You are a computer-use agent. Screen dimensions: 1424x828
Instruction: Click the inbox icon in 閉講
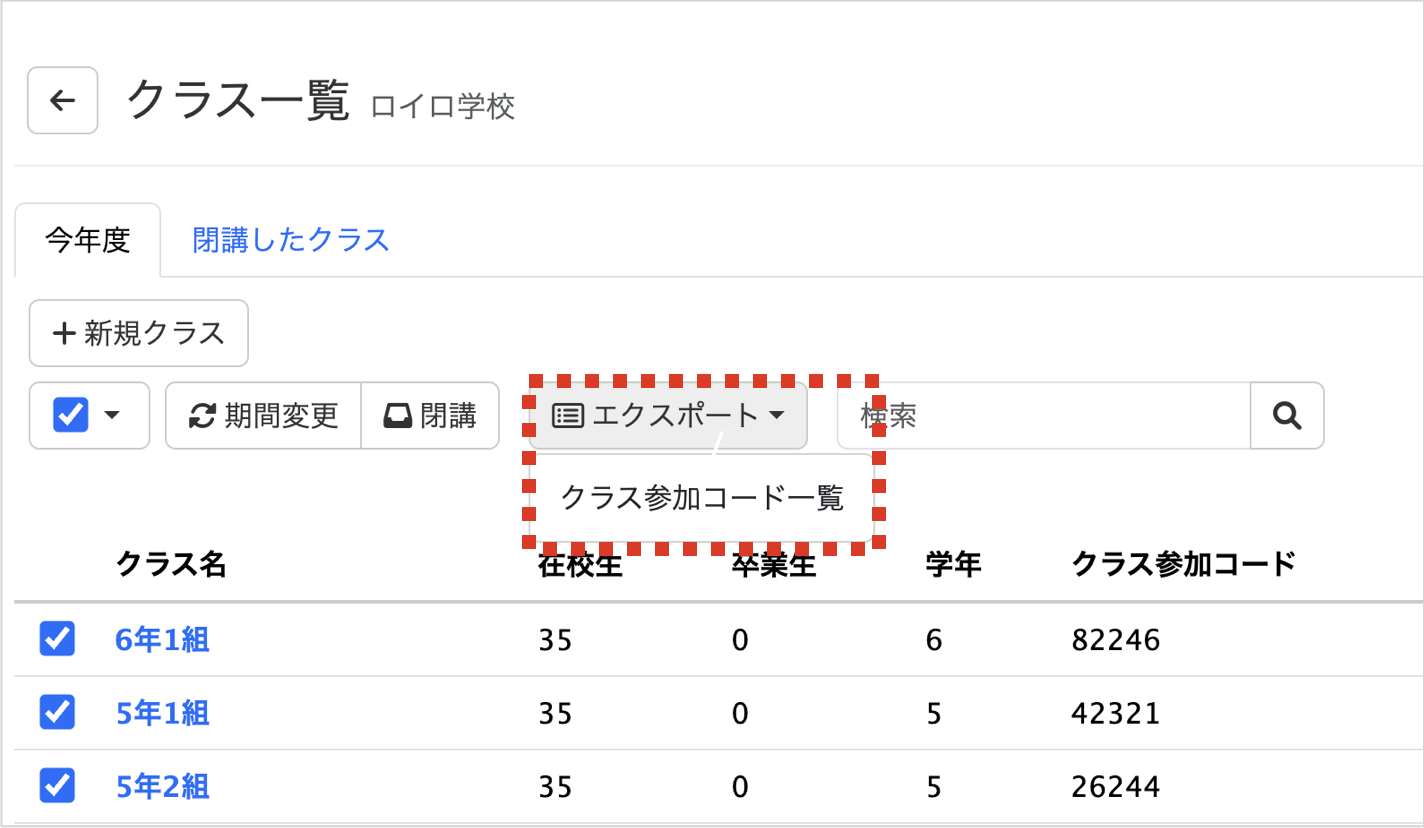click(398, 416)
